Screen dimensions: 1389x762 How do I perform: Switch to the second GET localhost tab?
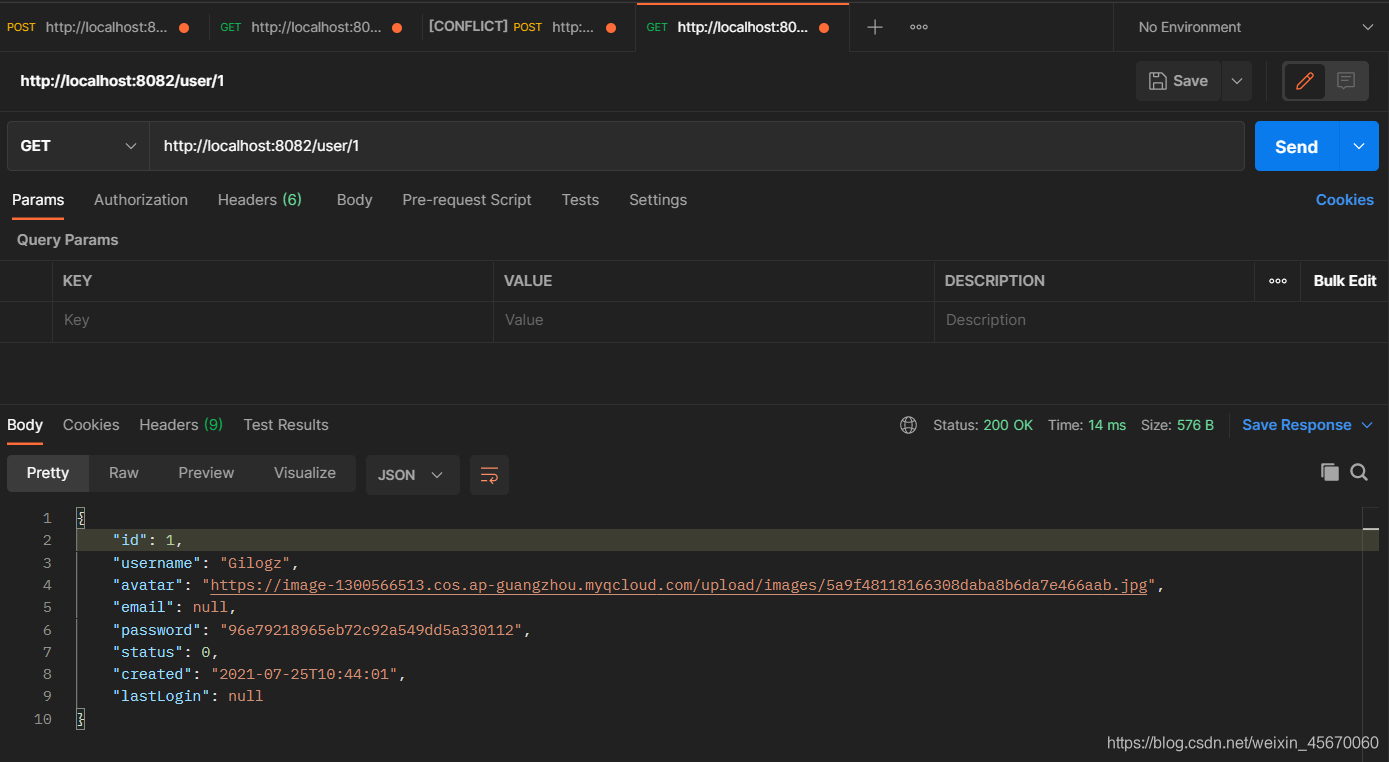pos(311,27)
